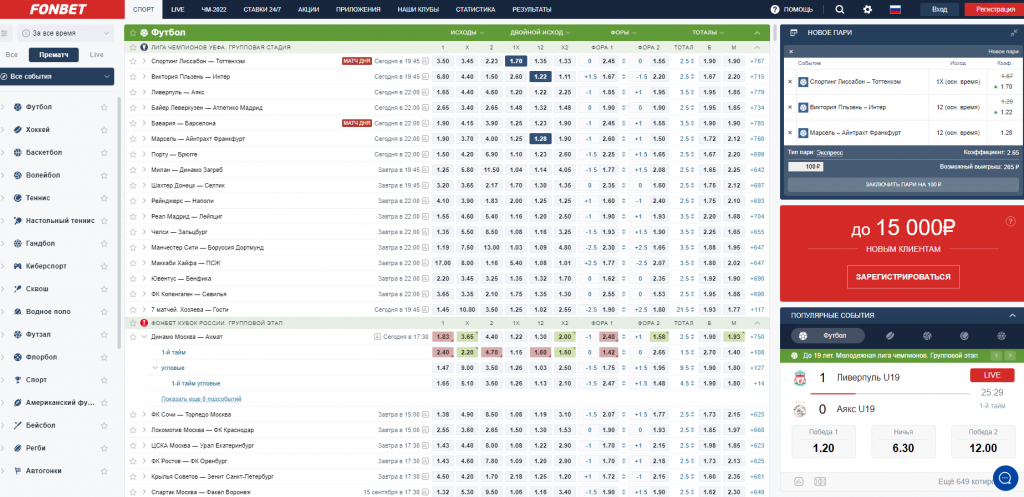Click Показать еще 6 подсобытий link
This screenshot has height=497, width=1024.
coord(201,398)
